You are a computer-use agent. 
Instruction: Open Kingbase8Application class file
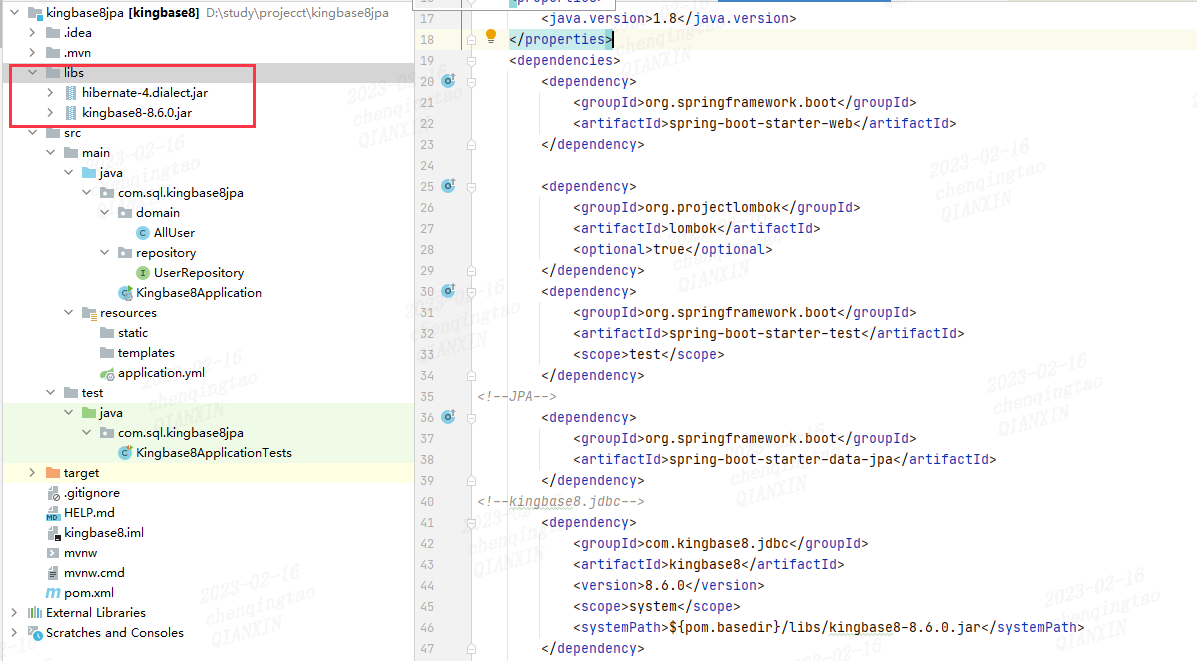coord(198,292)
